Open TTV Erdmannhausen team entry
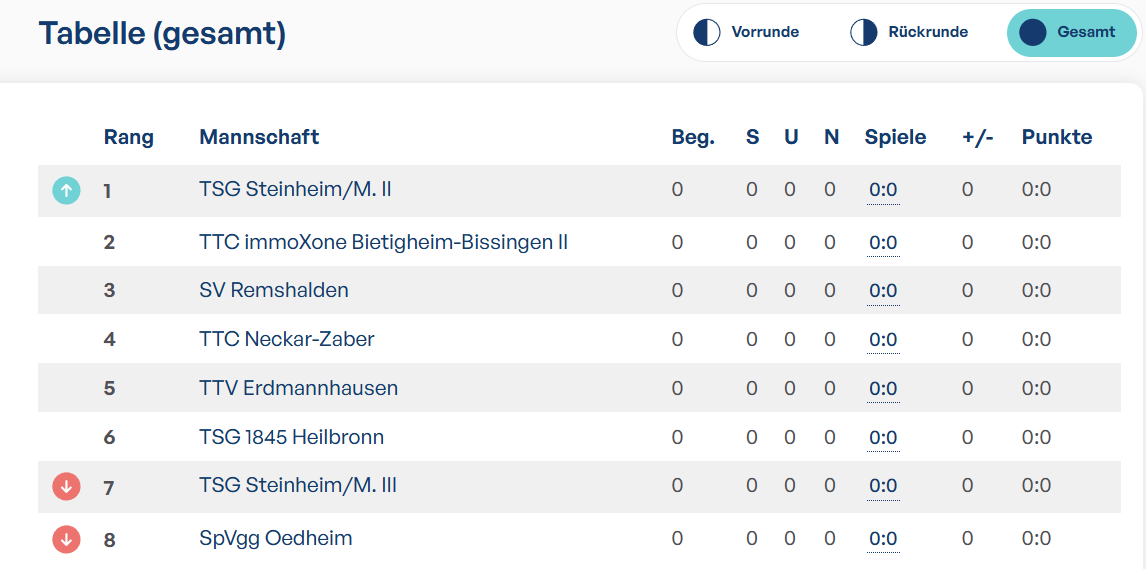Viewport: 1146px width, 569px height. pos(299,388)
